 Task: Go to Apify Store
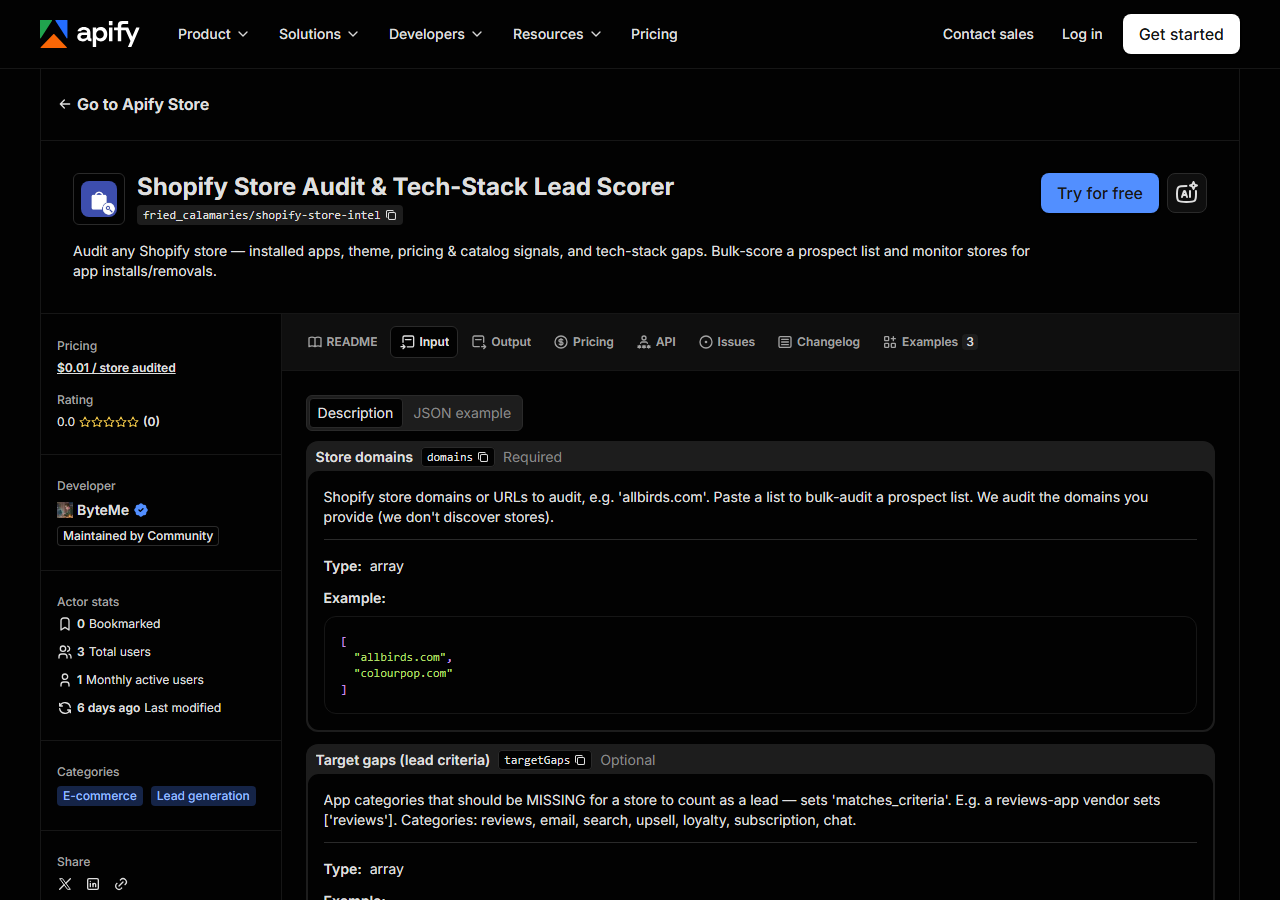(133, 104)
